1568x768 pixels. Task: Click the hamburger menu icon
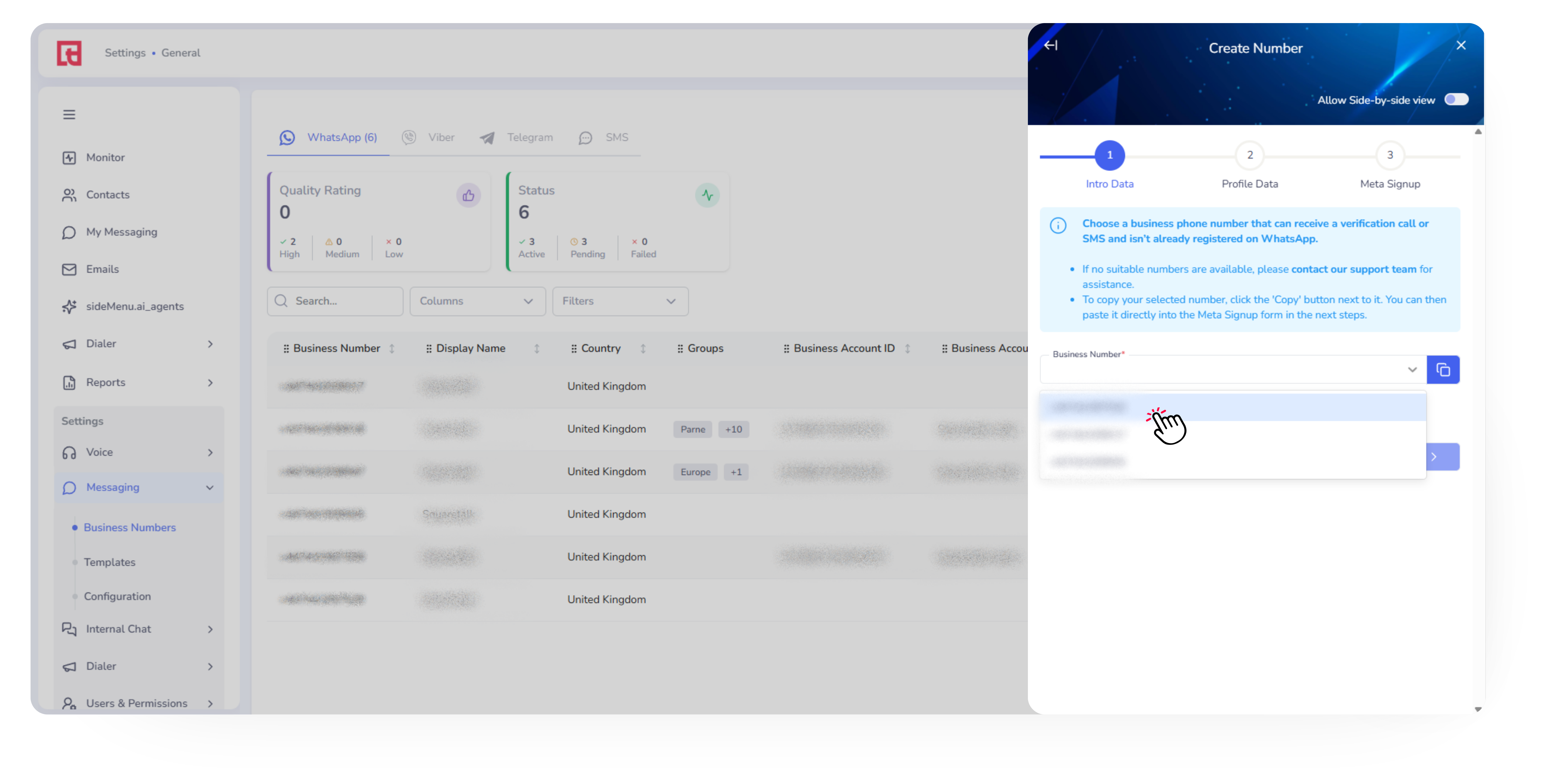(x=69, y=115)
